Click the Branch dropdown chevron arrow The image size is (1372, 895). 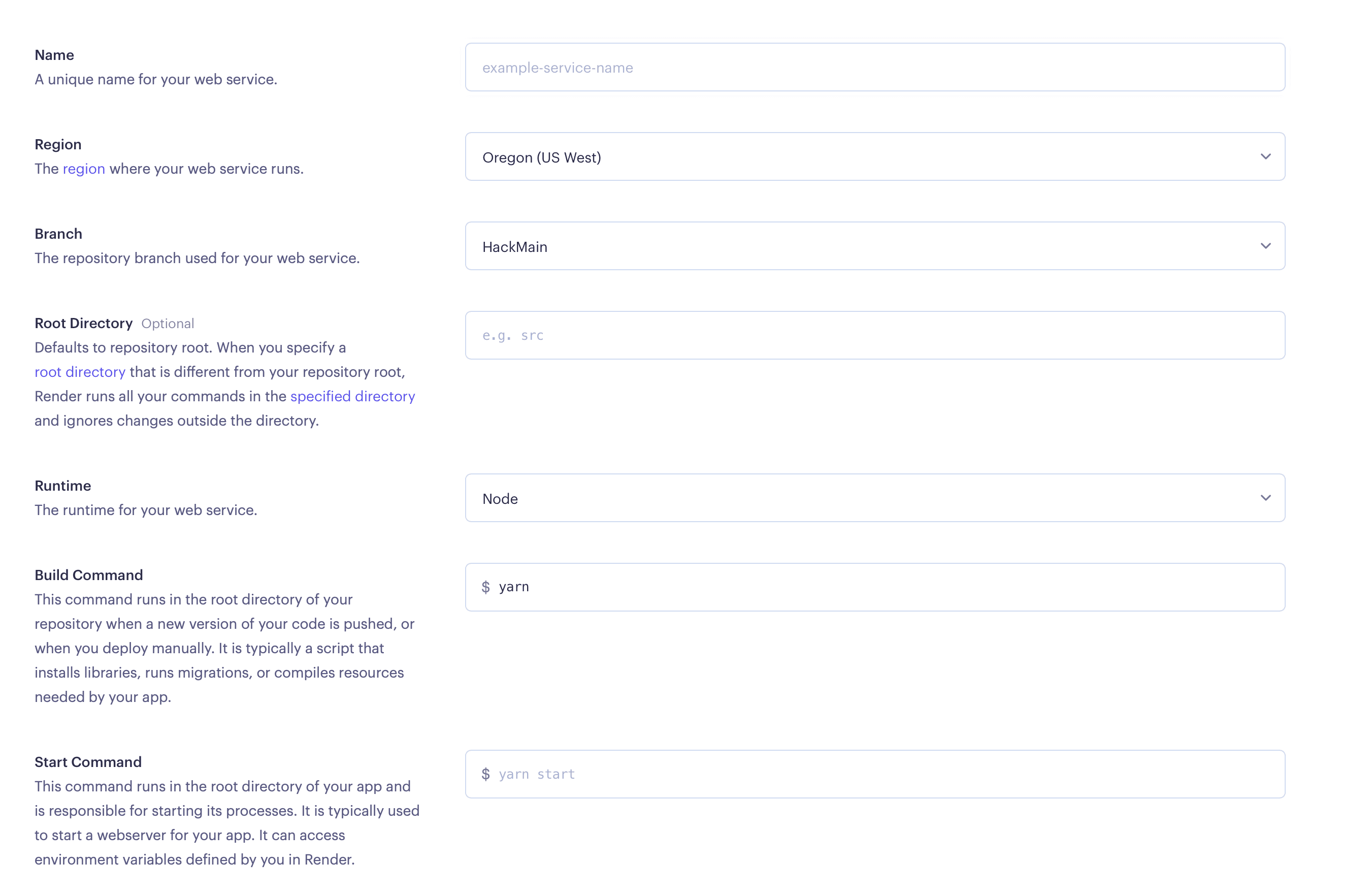(1265, 246)
